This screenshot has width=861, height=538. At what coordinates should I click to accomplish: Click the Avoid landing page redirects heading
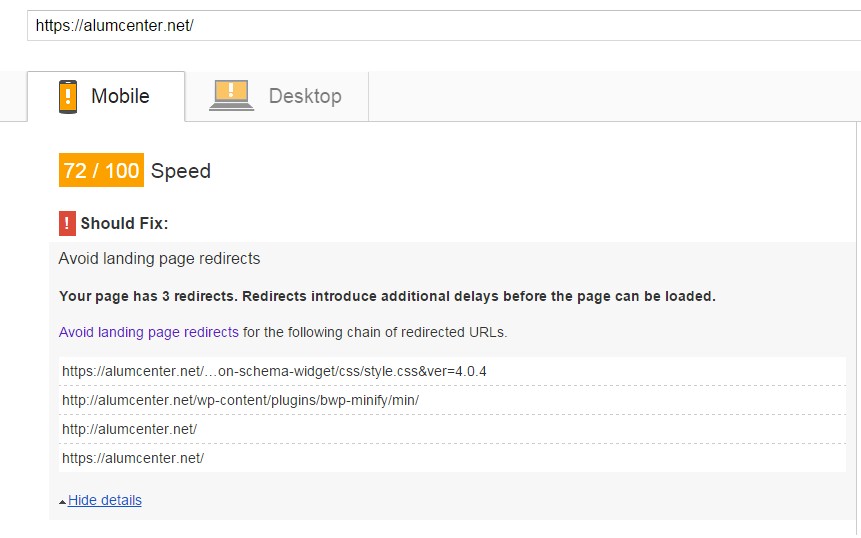(x=159, y=259)
